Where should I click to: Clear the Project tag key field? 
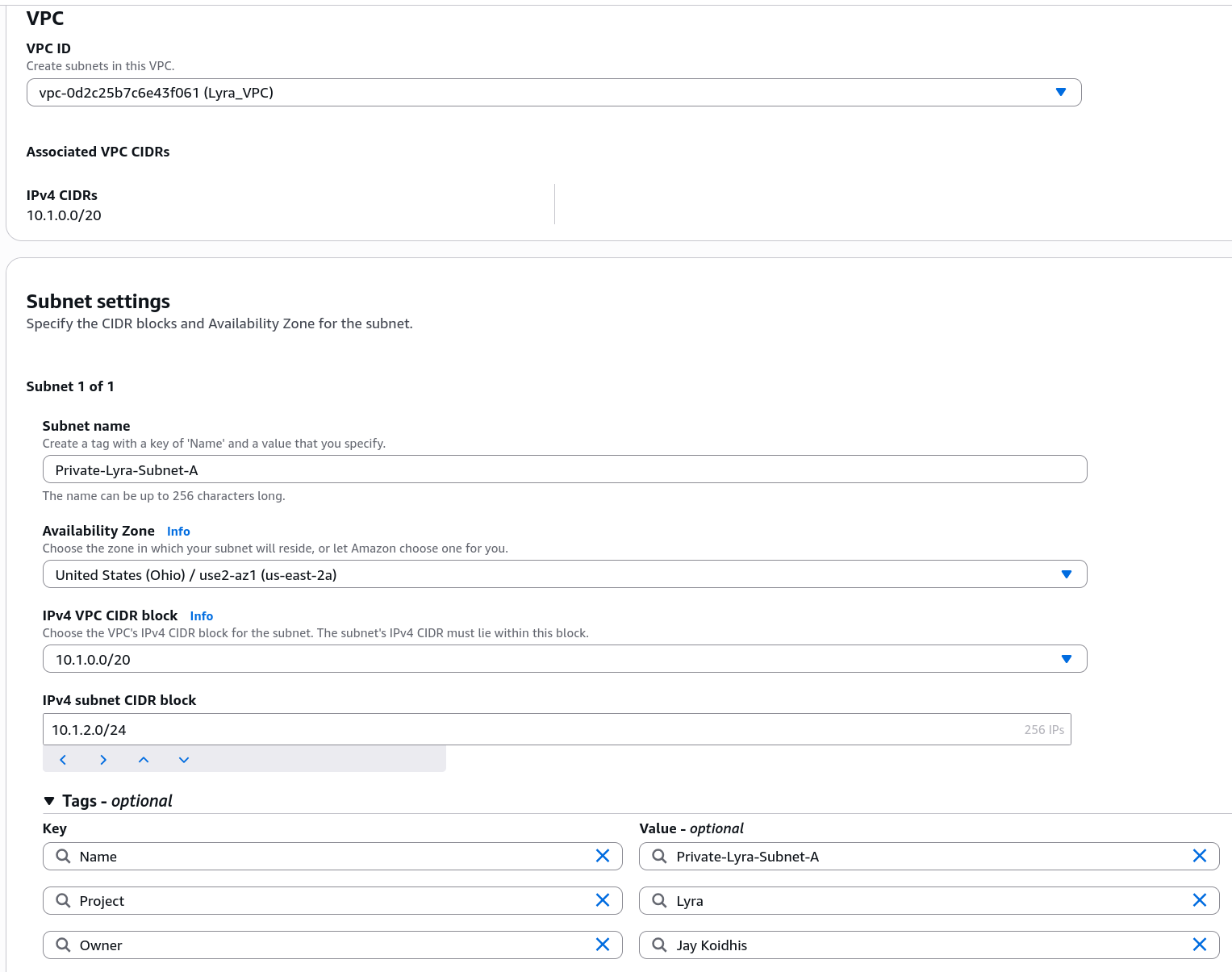602,900
